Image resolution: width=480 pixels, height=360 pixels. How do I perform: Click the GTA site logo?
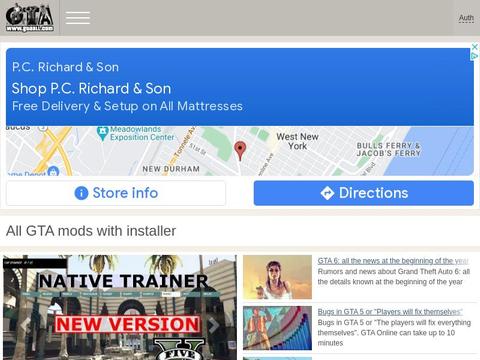[x=30, y=18]
